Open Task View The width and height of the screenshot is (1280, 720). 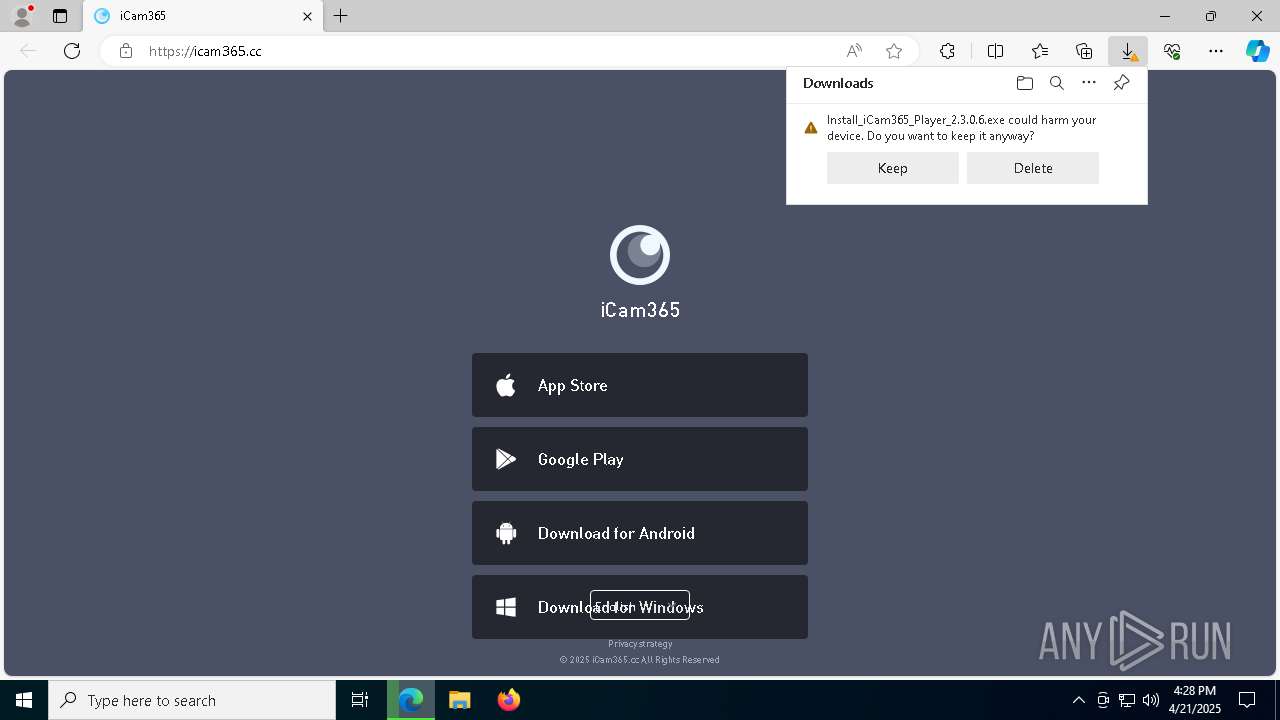pyautogui.click(x=360, y=700)
